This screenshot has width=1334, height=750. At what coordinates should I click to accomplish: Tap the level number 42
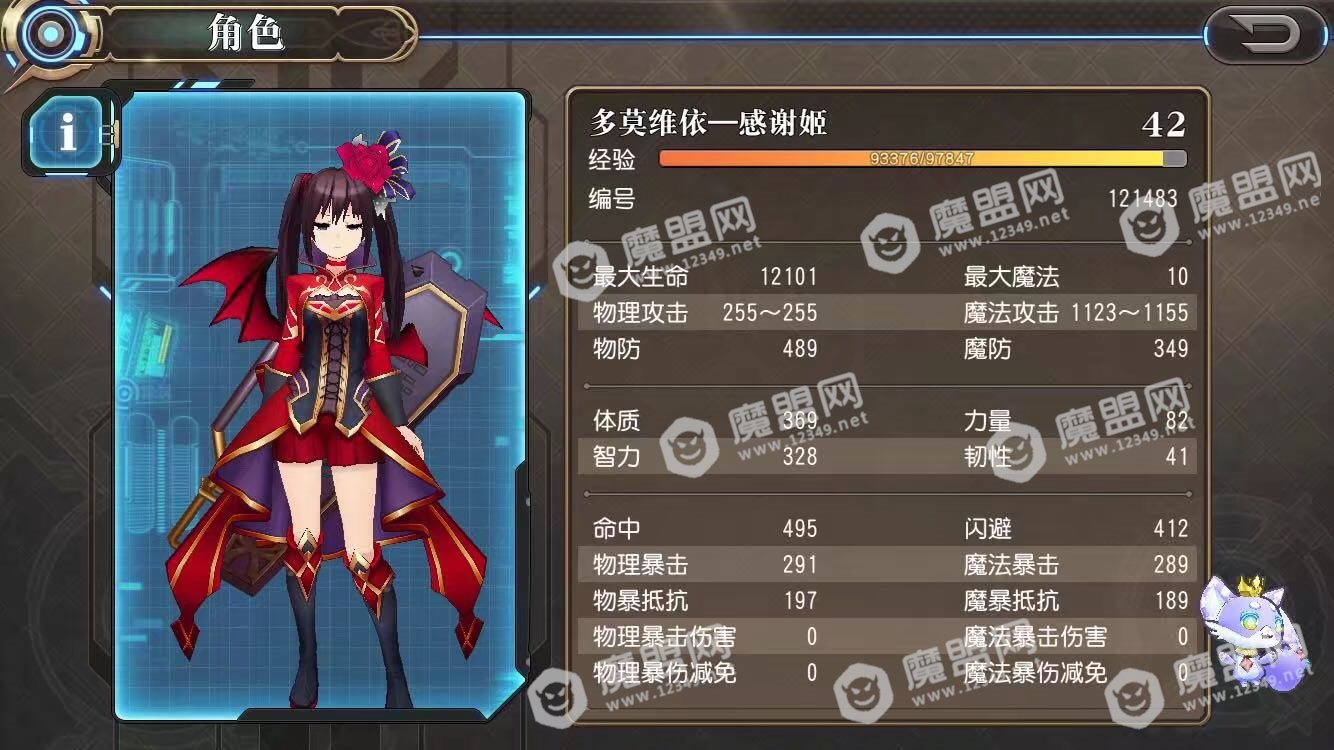(x=1164, y=124)
